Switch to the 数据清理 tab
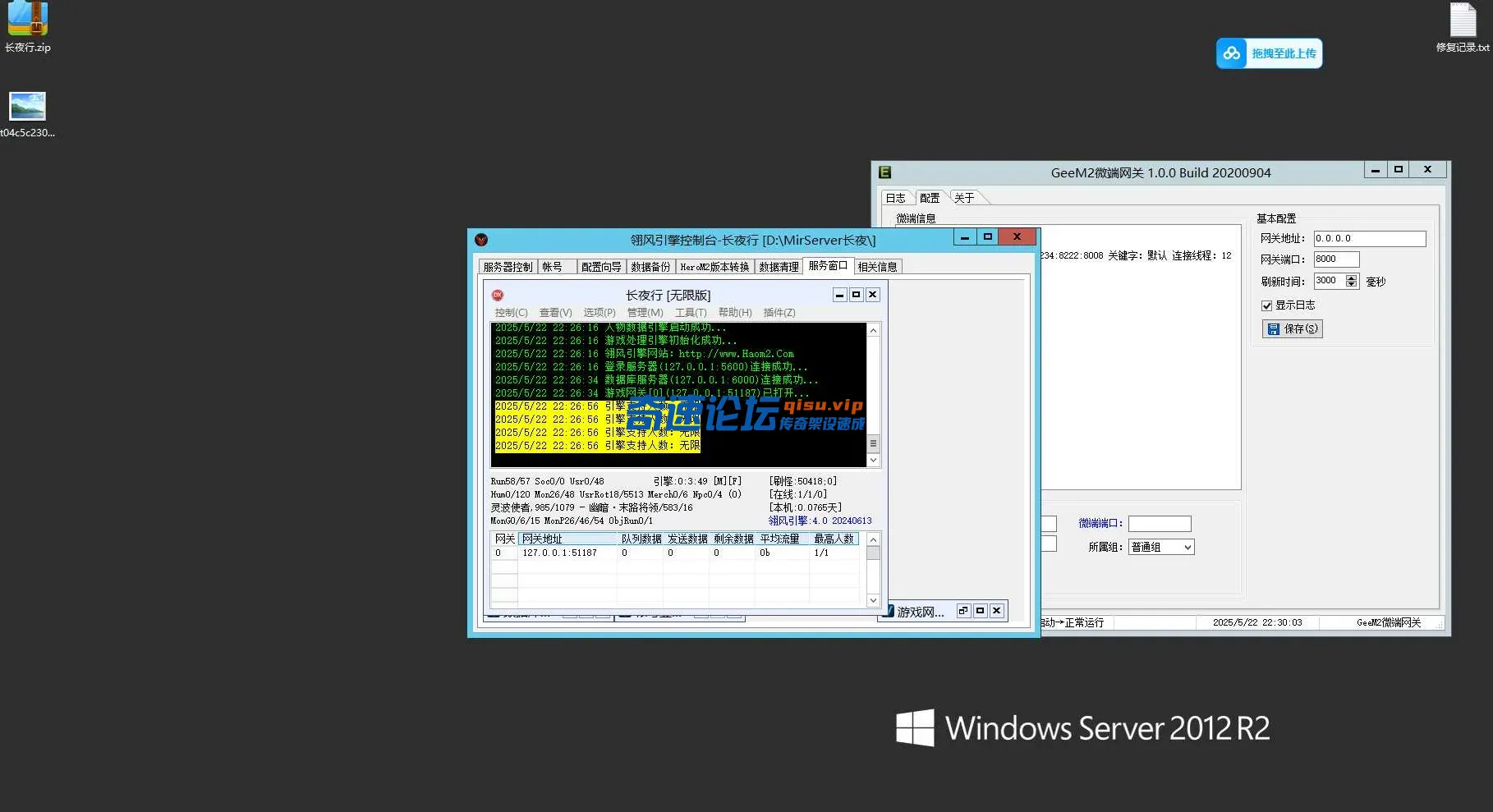This screenshot has width=1493, height=812. tap(779, 267)
